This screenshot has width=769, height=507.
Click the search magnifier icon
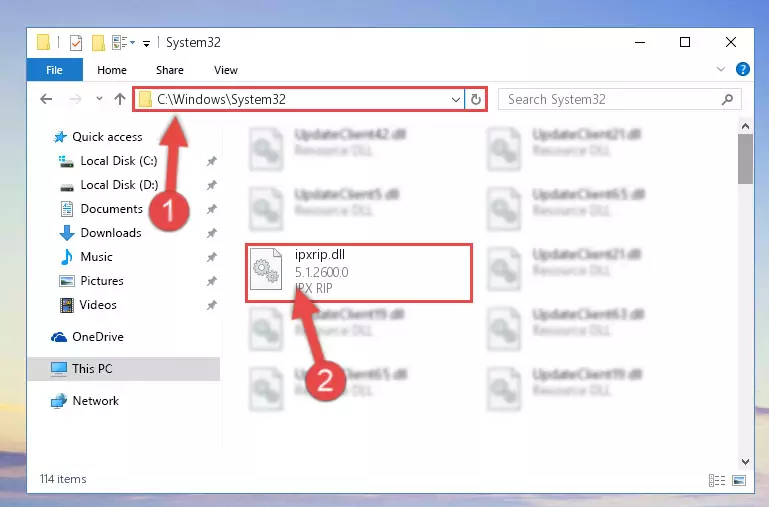pos(727,100)
